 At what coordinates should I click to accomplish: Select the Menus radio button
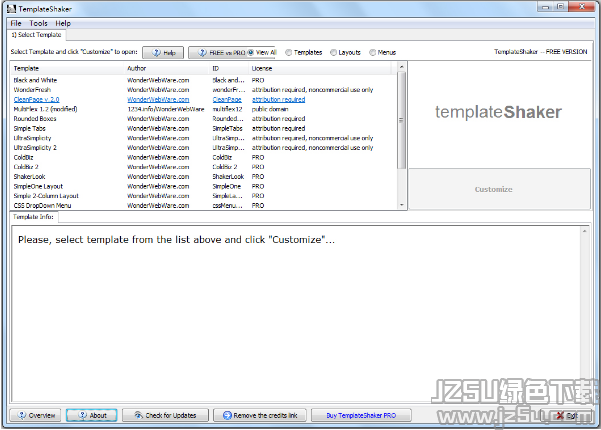pos(373,53)
